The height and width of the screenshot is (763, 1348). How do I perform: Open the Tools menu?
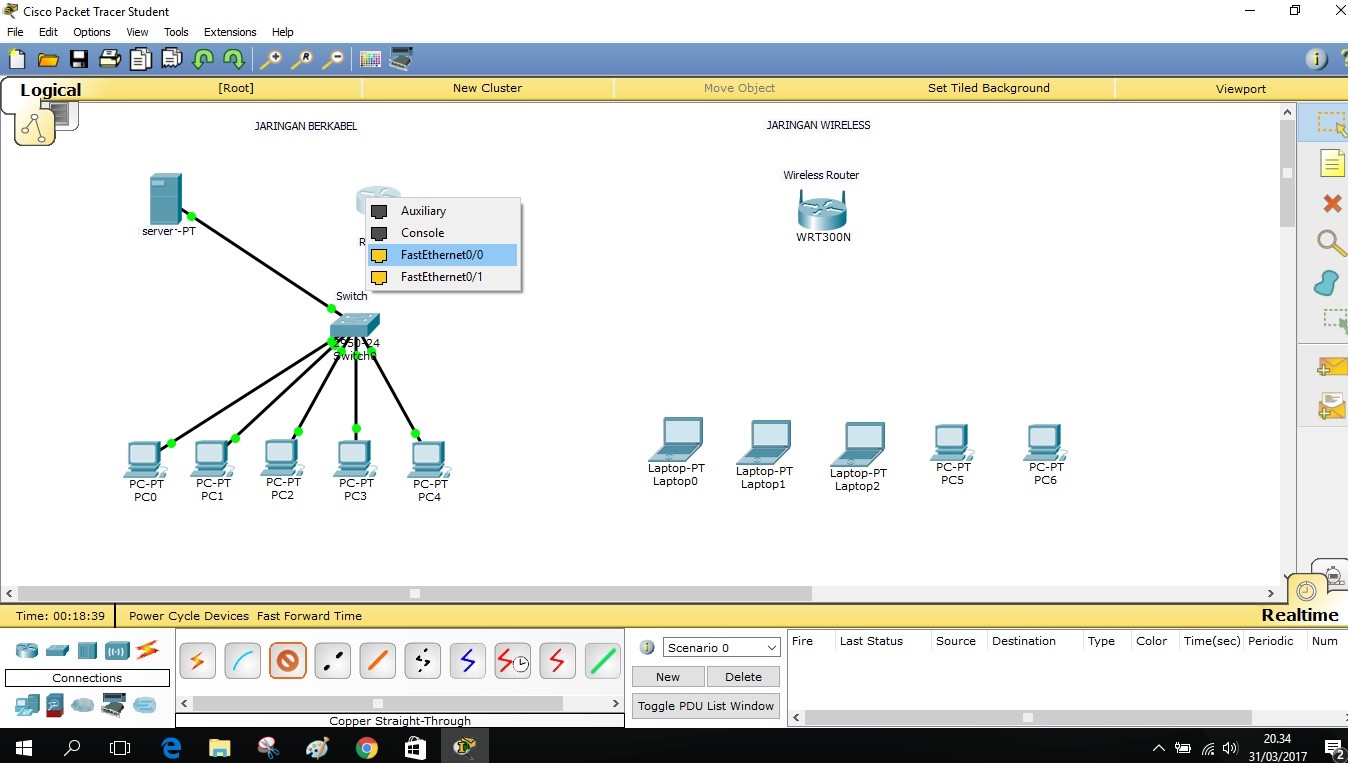(176, 32)
